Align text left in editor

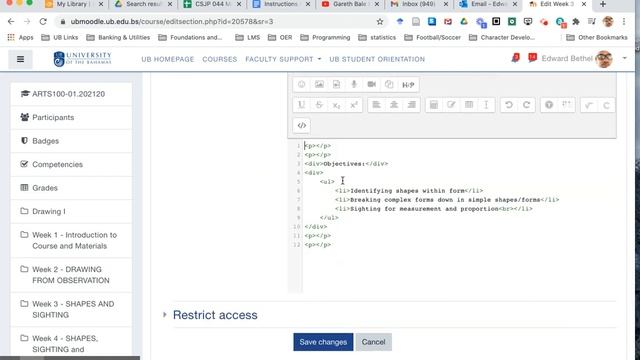(x=376, y=105)
